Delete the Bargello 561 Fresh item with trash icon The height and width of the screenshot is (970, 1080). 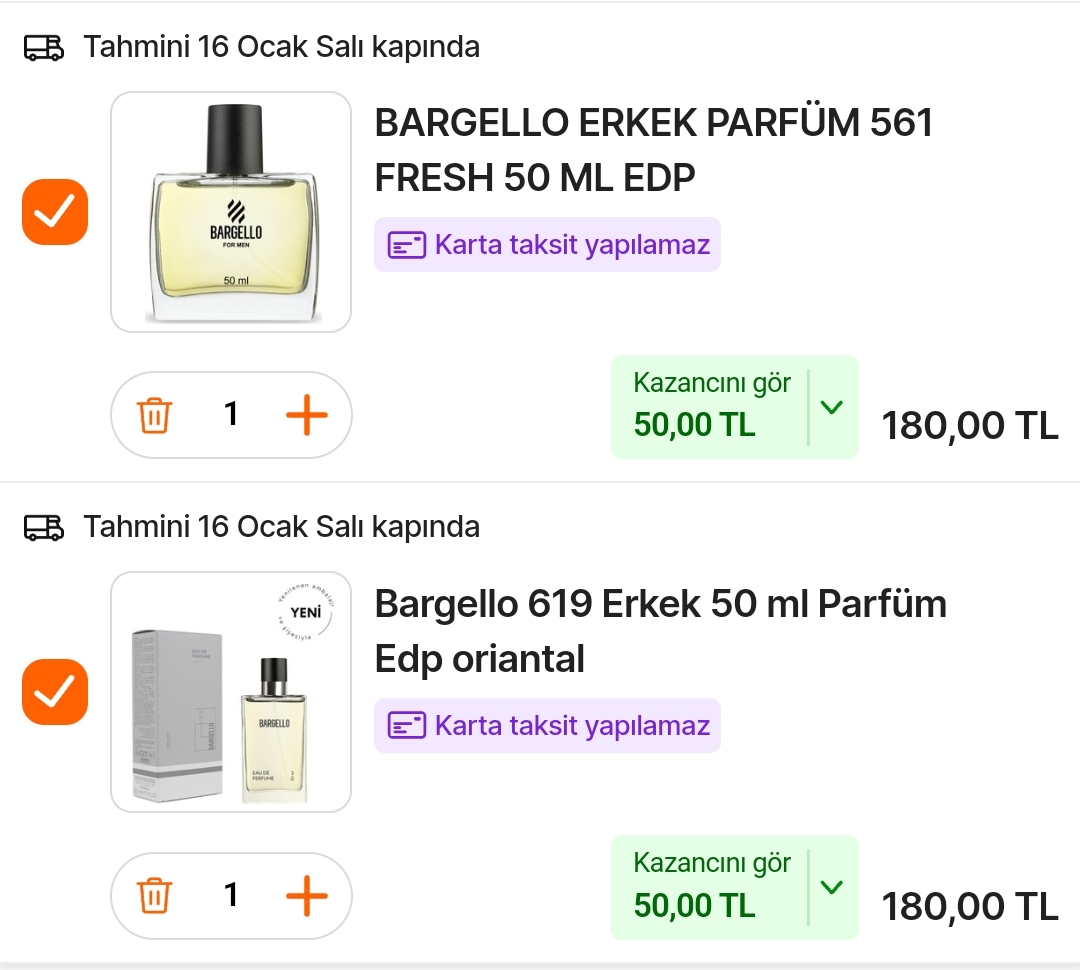point(155,415)
